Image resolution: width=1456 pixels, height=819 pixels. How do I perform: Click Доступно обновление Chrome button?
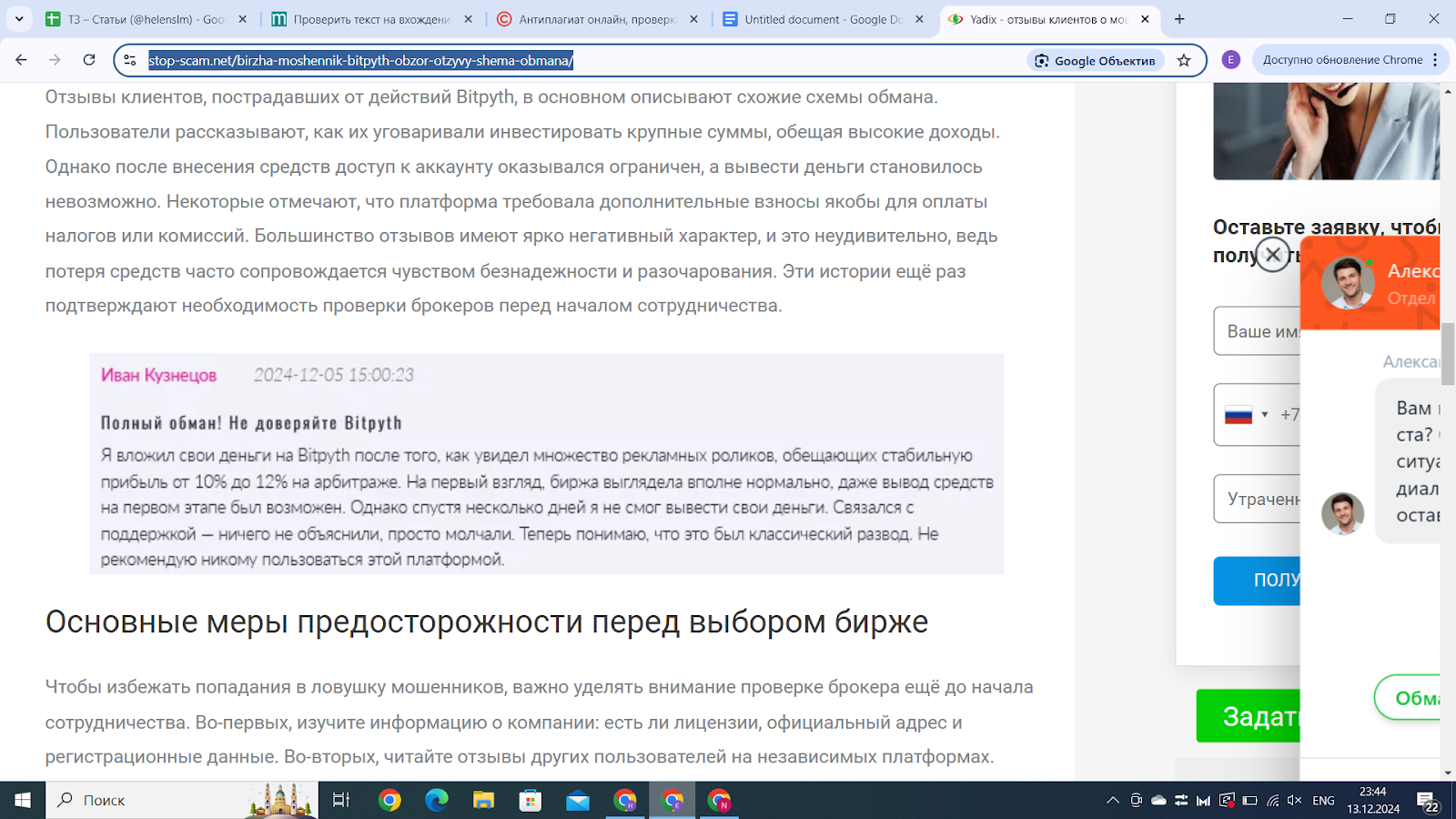coord(1342,60)
